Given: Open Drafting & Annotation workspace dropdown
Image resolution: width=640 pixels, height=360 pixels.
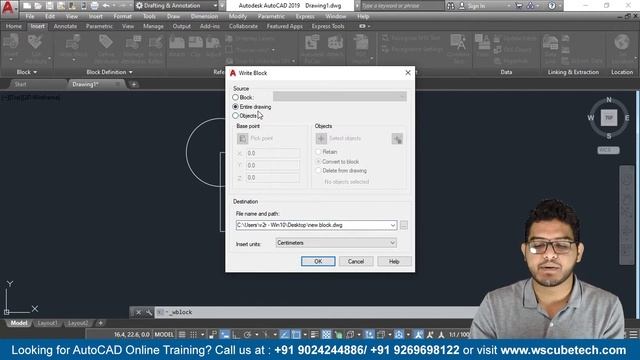Looking at the screenshot, I should [176, 6].
